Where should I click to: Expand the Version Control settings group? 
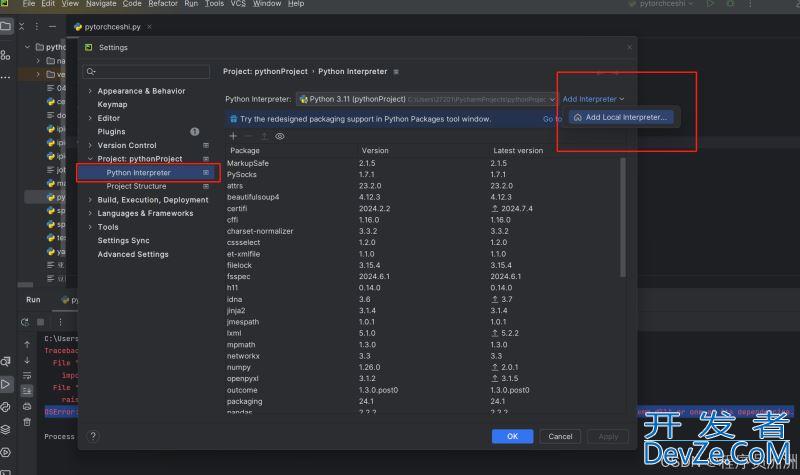click(x=90, y=145)
